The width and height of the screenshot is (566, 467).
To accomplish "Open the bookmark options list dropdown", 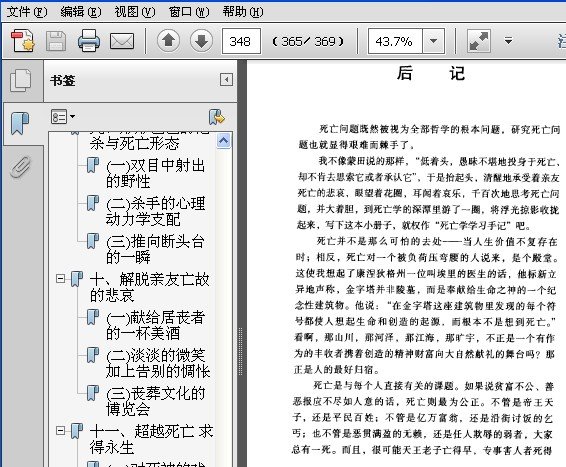I will click(63, 117).
